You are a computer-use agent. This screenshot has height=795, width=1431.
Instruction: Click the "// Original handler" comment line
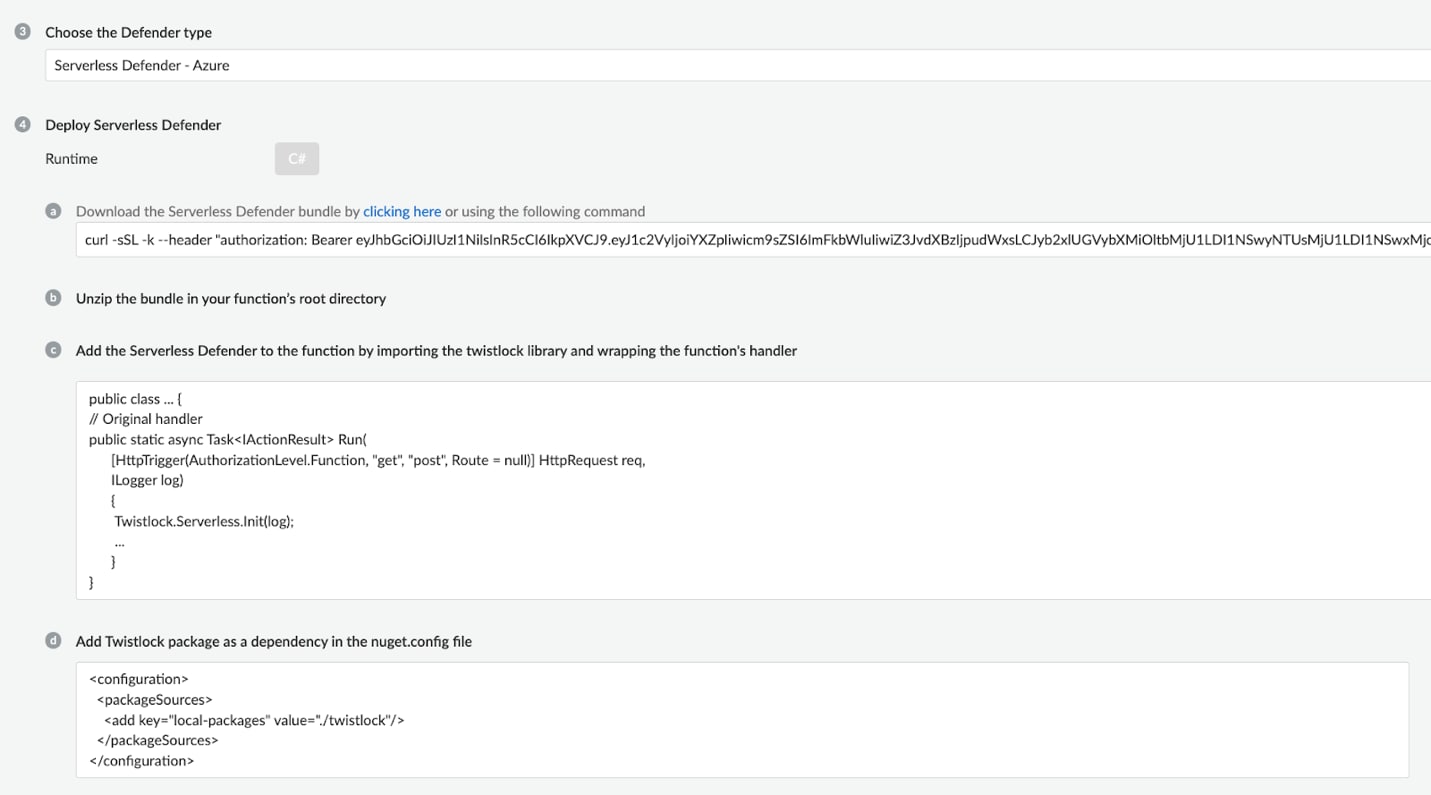tap(146, 419)
